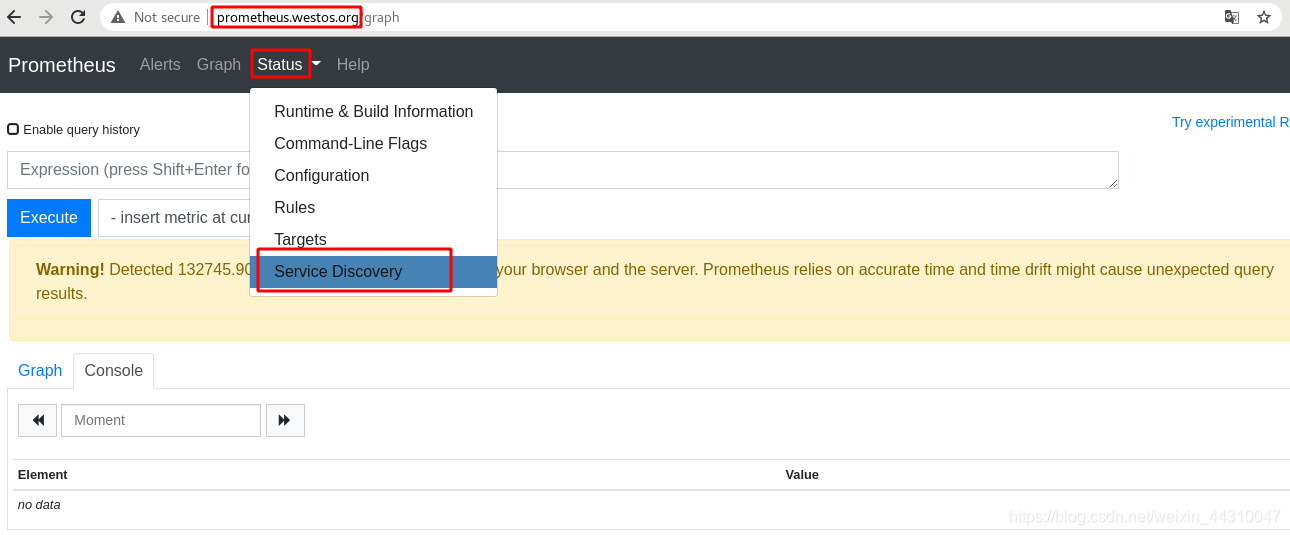This screenshot has width=1290, height=535.
Task: Click the Value column header
Action: coord(802,475)
